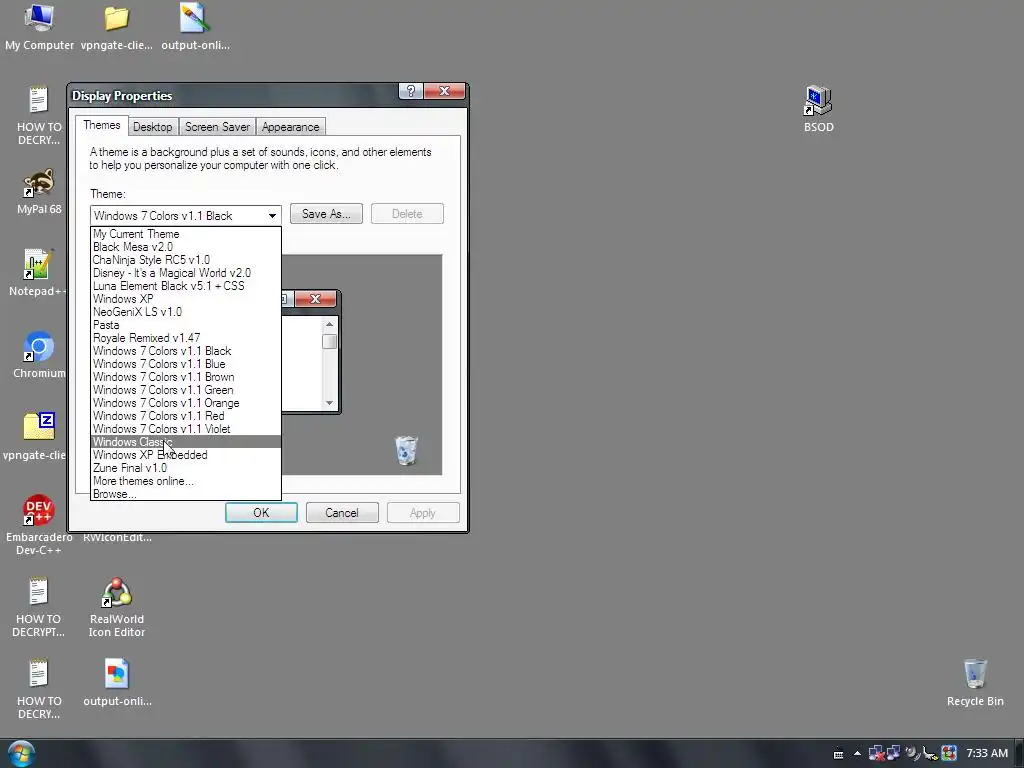
Task: Click the Safely Remove Hardware tray icon
Action: point(930,754)
